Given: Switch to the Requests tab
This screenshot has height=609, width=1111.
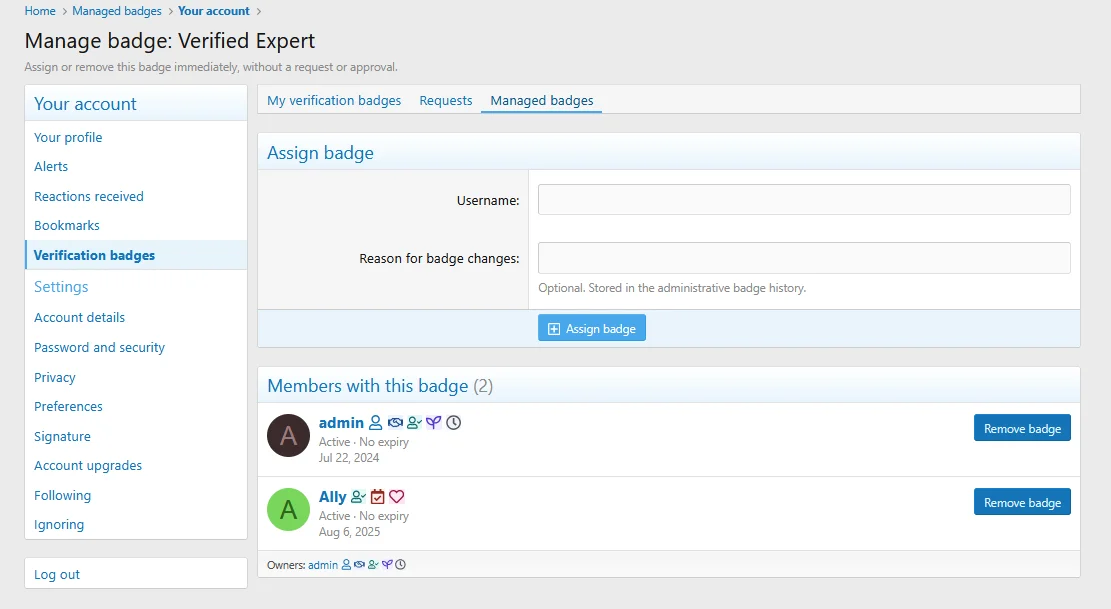Looking at the screenshot, I should click(446, 101).
